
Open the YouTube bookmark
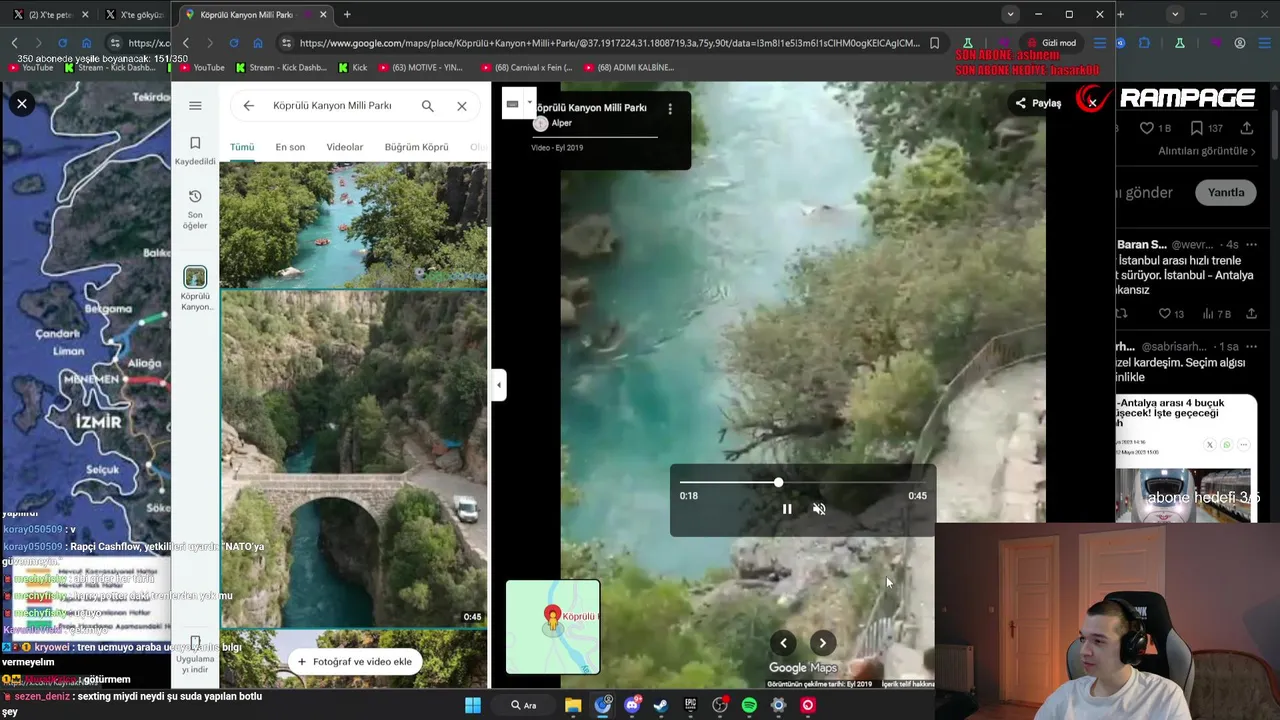[201, 68]
